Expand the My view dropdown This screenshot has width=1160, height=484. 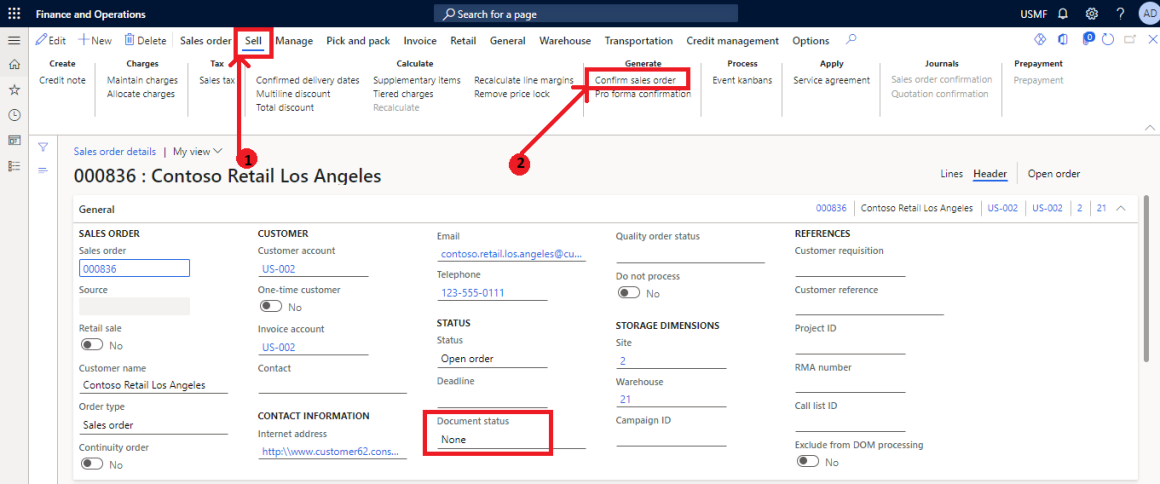coord(197,152)
